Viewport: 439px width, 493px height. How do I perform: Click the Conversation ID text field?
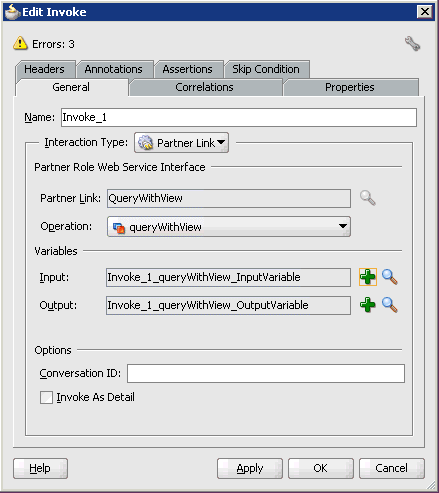266,373
